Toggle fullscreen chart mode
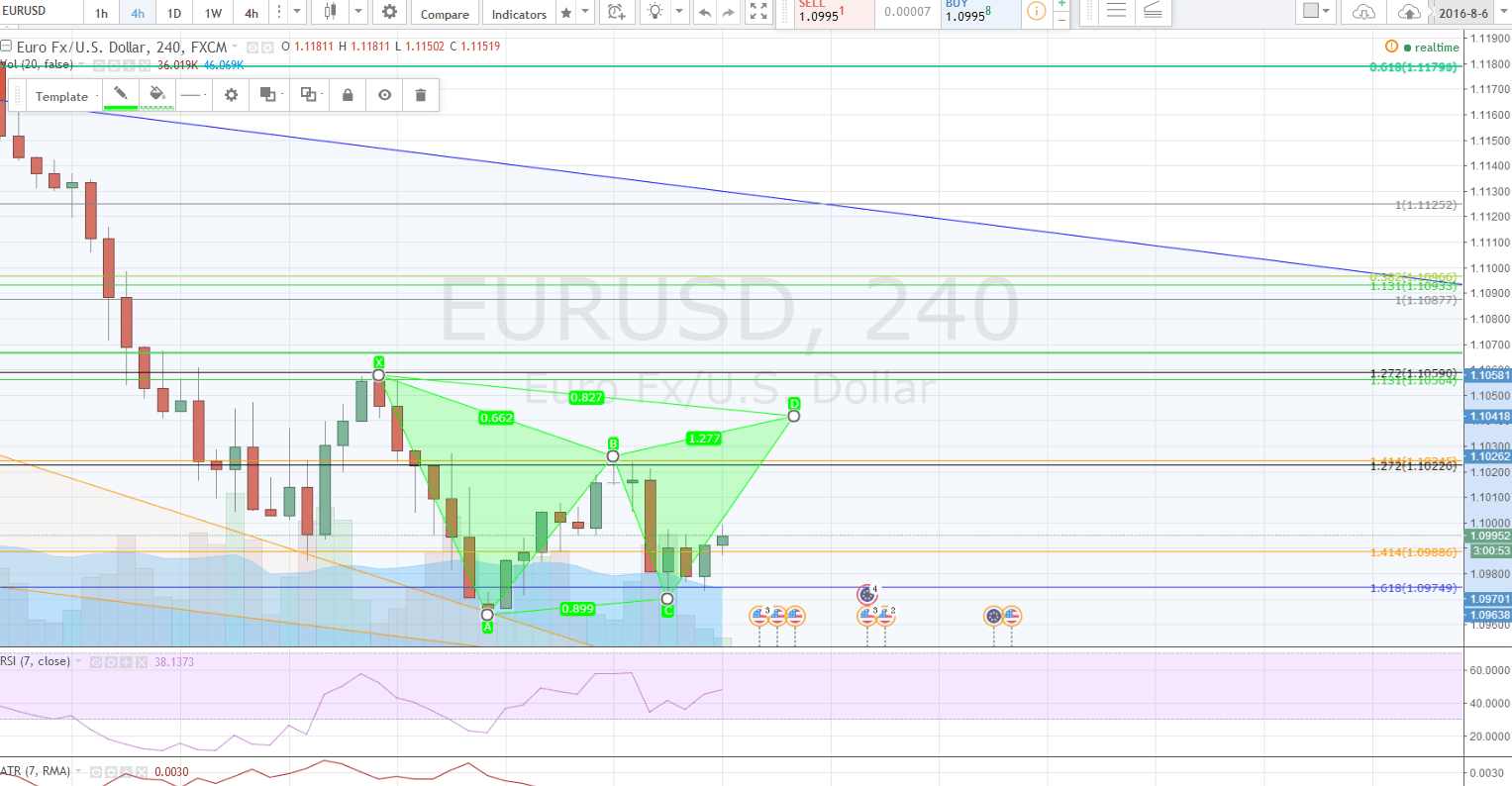This screenshot has height=786, width=1512. coord(758,12)
